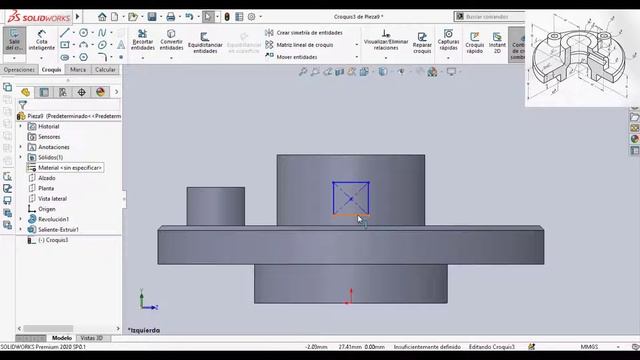Screen dimensions: 640x360
Task: Click Capturas rápidas tool
Action: (448, 39)
